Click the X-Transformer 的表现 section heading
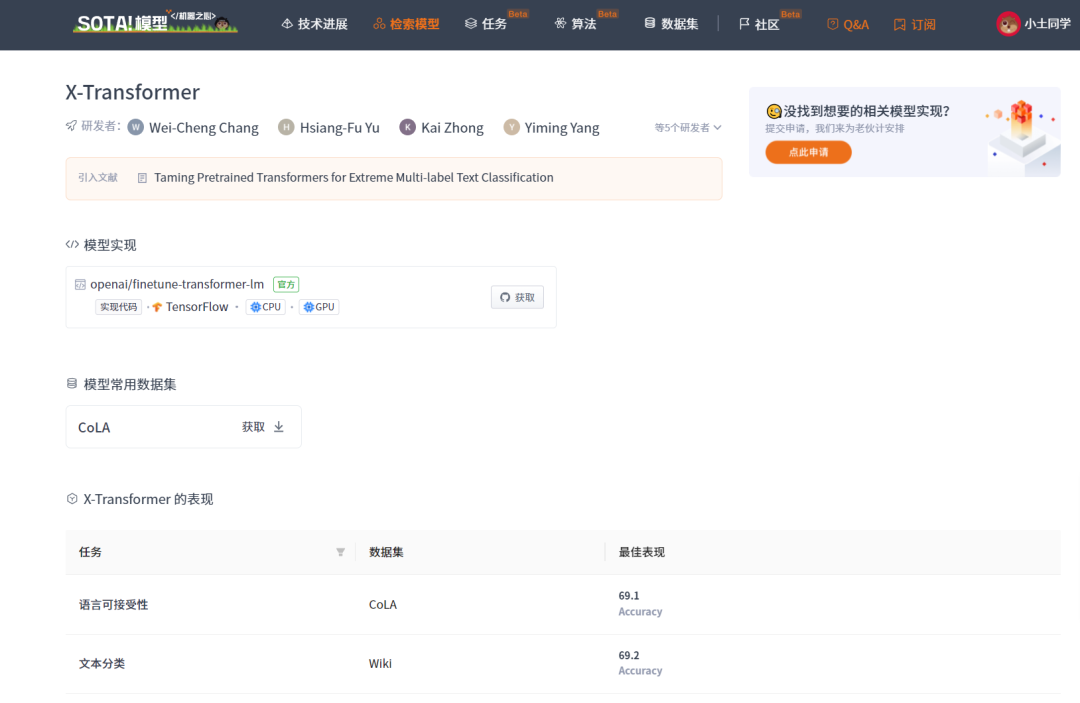1080x703 pixels. [148, 499]
